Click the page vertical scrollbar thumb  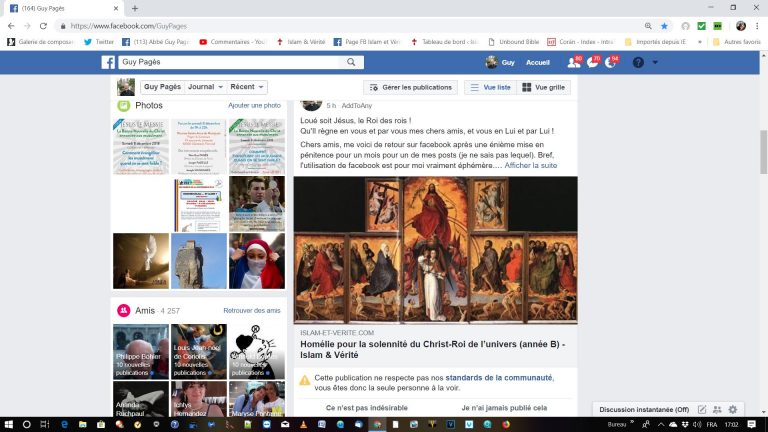(764, 152)
